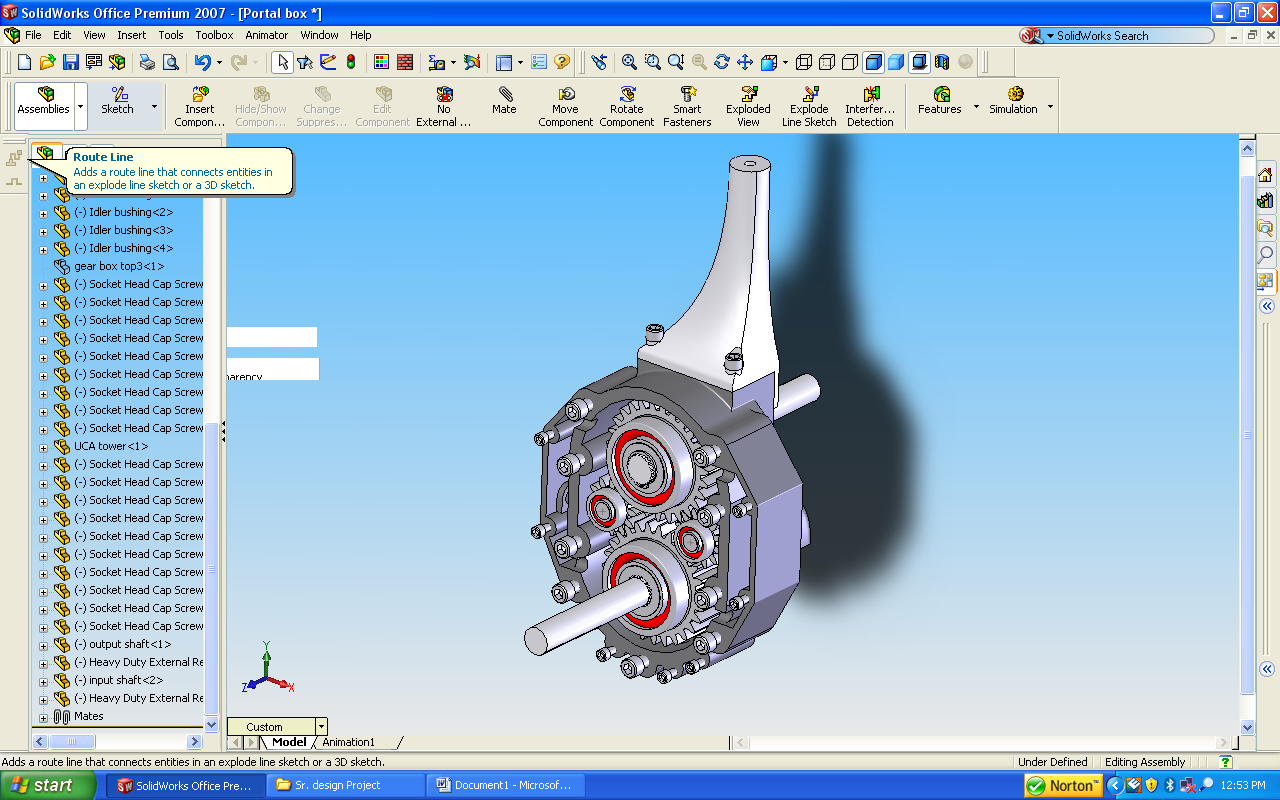1280x800 pixels.
Task: Open the Windows Start button
Action: 50,785
